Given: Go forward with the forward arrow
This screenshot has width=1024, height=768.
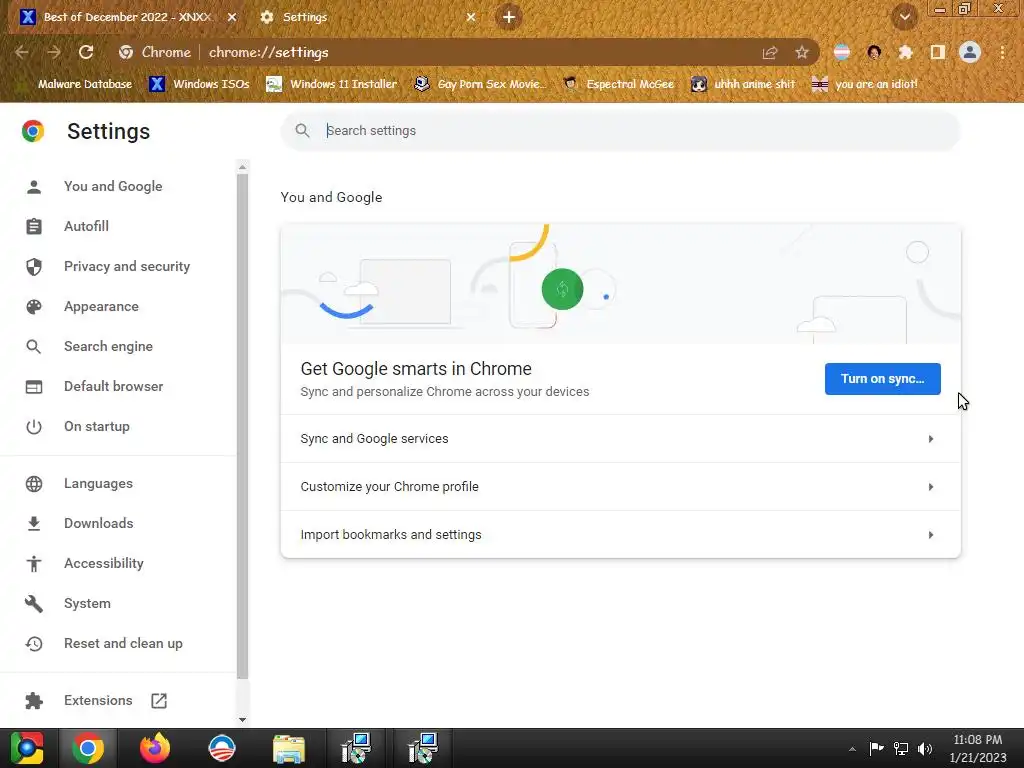Looking at the screenshot, I should tap(54, 52).
